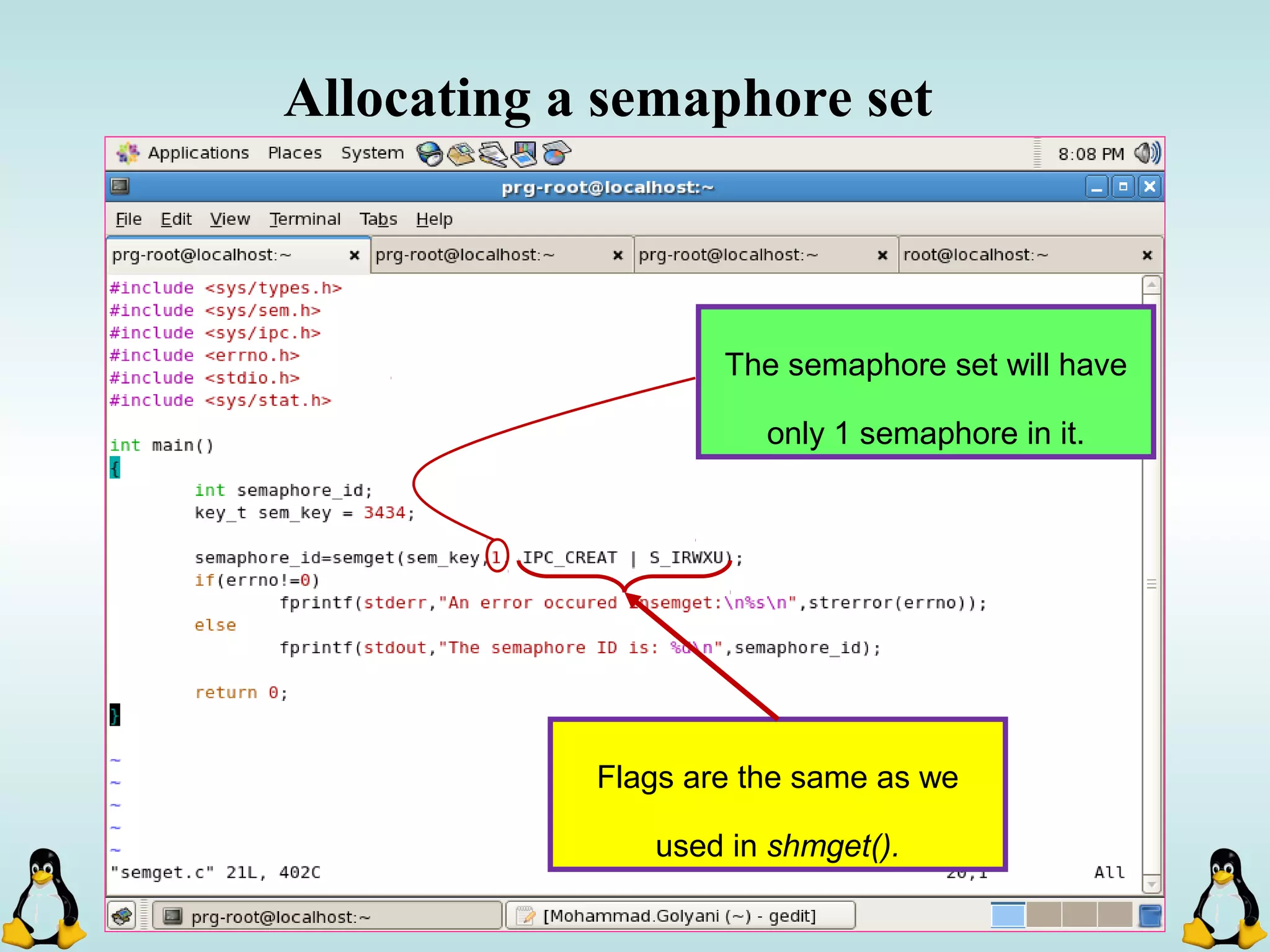Click the volume speaker icon
This screenshot has width=1270, height=952.
1146,153
